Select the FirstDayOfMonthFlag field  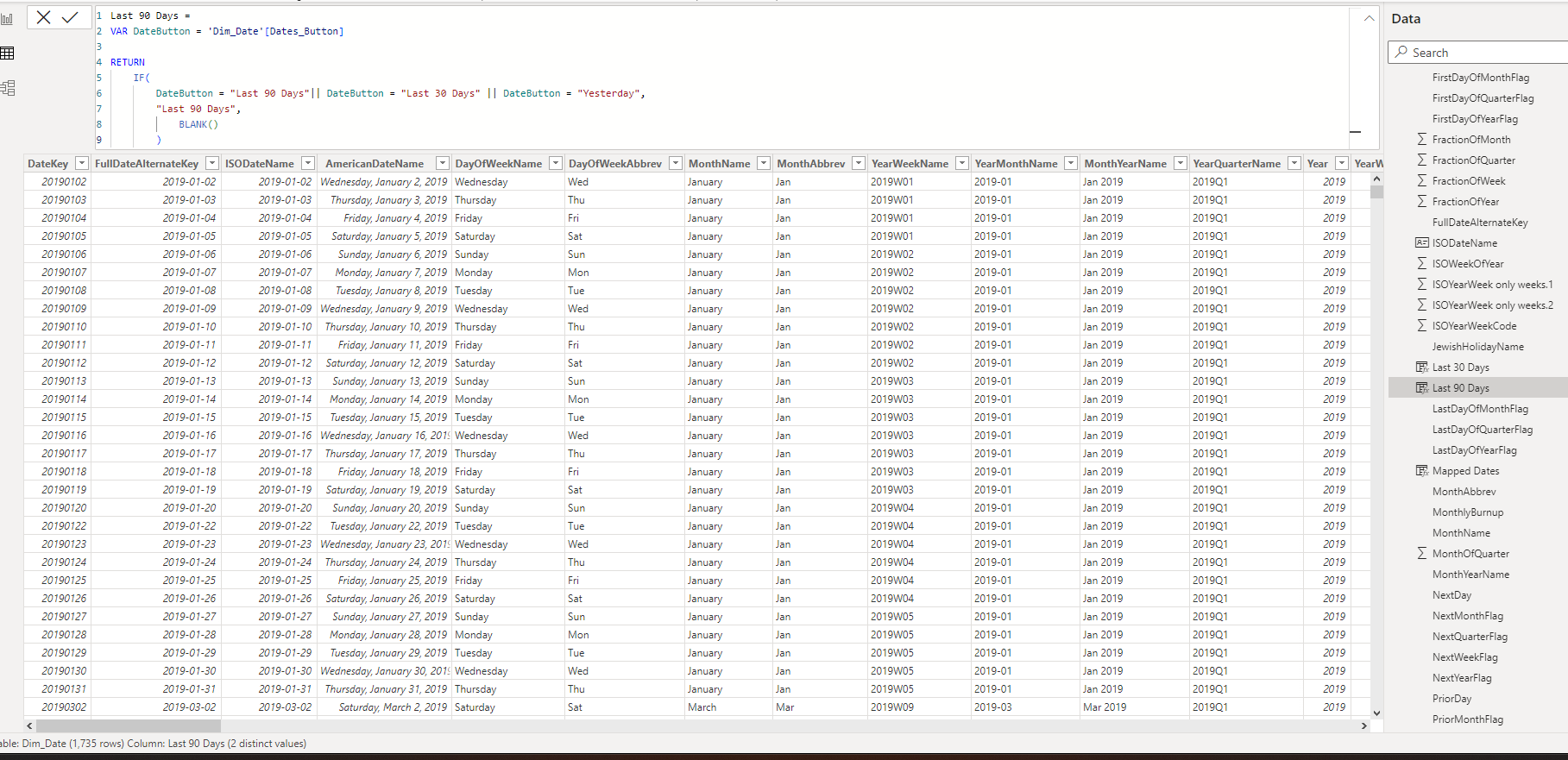[x=1481, y=78]
